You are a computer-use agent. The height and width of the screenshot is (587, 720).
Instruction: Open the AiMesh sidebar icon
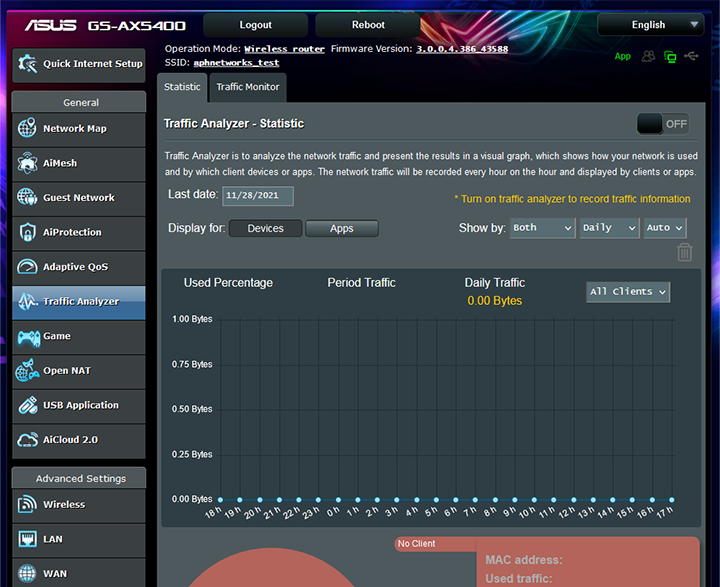coord(27,163)
